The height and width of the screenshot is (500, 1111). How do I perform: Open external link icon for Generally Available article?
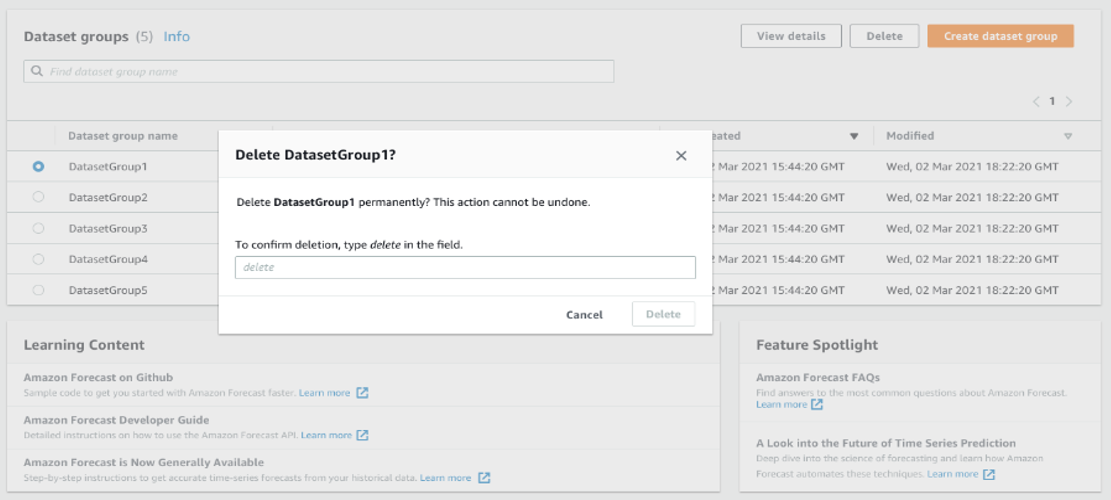484,478
